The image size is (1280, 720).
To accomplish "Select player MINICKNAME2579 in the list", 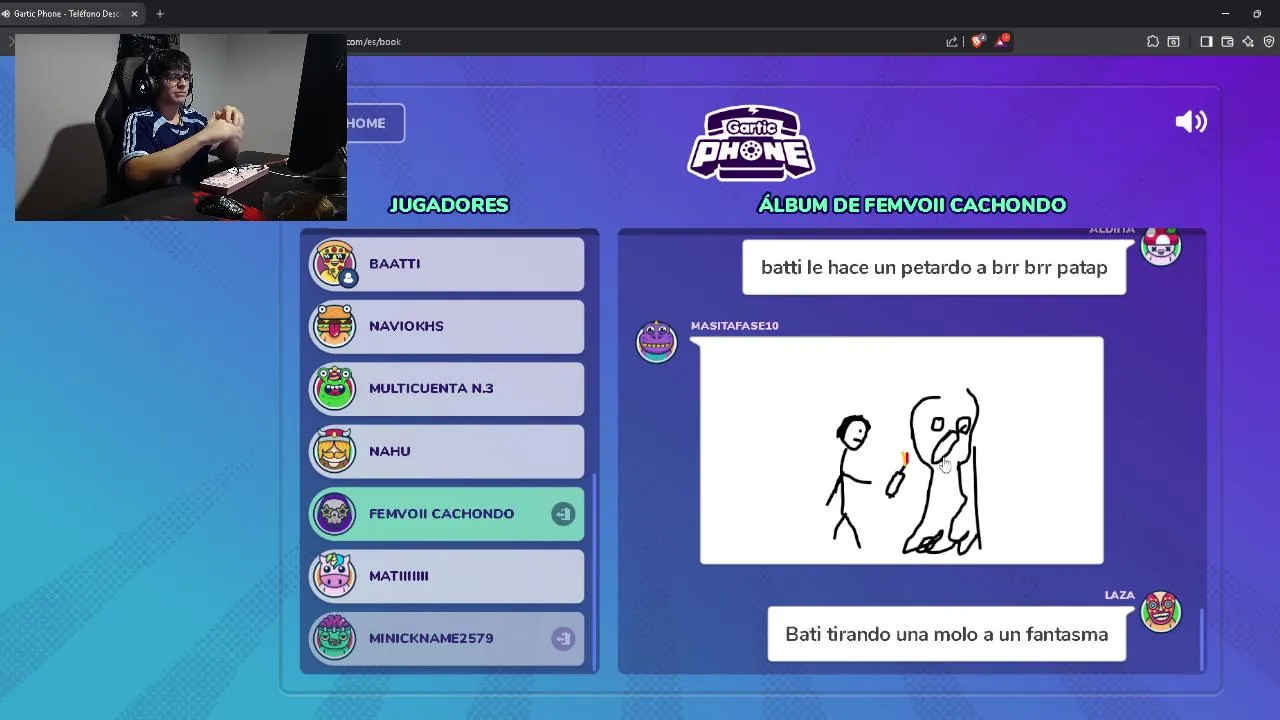I will click(447, 638).
